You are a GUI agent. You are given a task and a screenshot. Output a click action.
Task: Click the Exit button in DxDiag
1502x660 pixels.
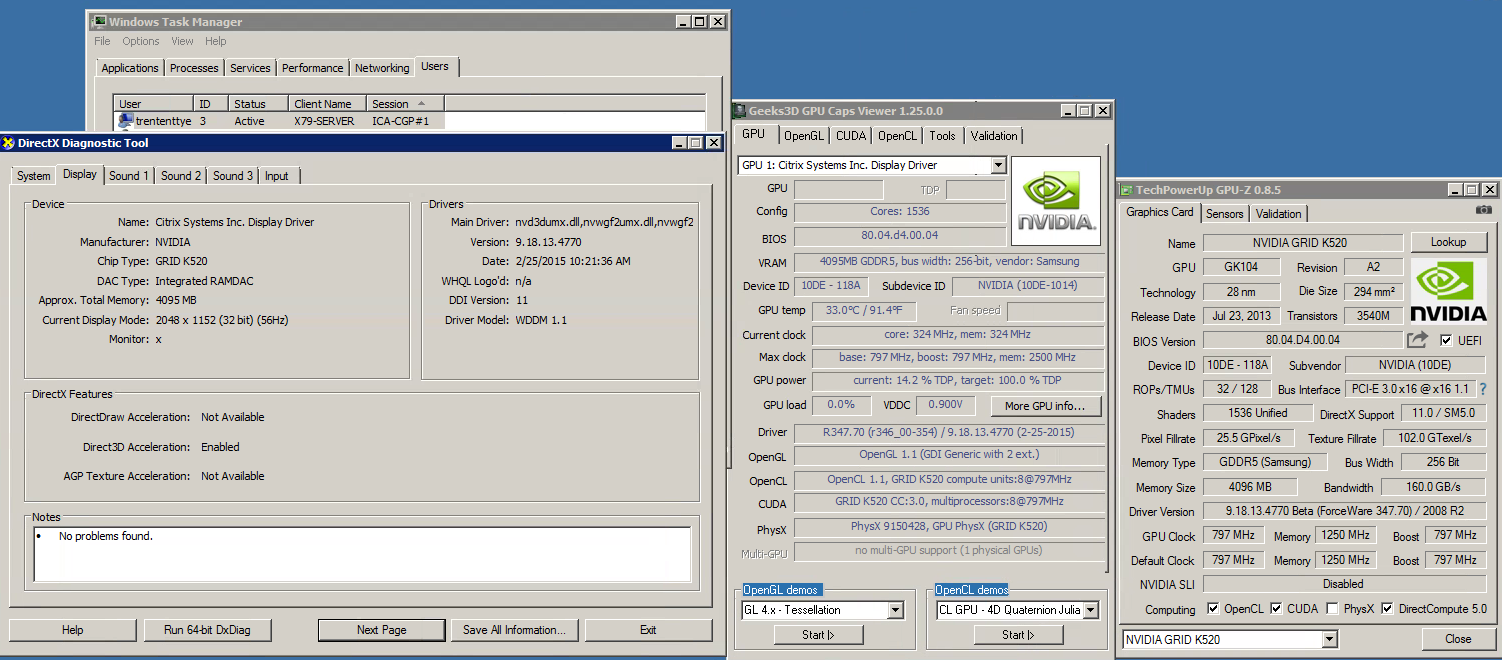648,630
